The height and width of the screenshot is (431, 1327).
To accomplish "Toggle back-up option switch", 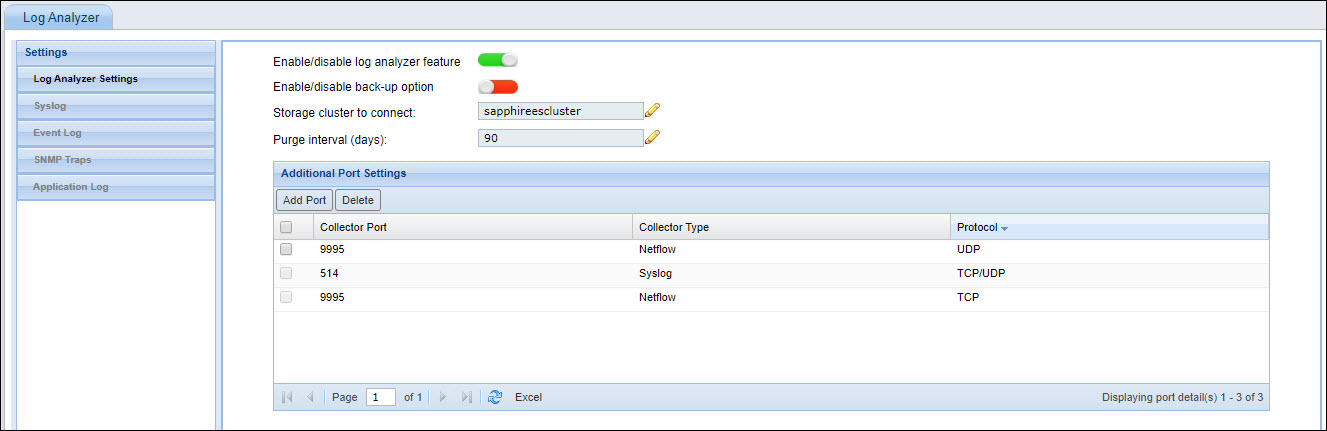I will [x=498, y=87].
